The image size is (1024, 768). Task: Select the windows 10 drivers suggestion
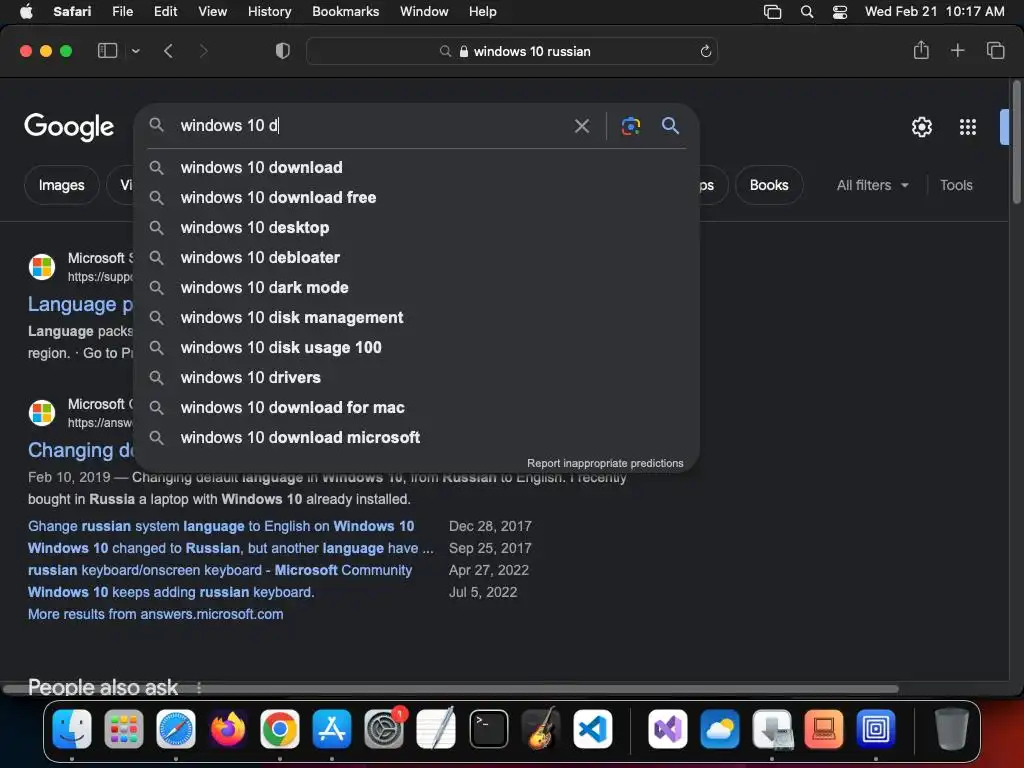pos(417,377)
